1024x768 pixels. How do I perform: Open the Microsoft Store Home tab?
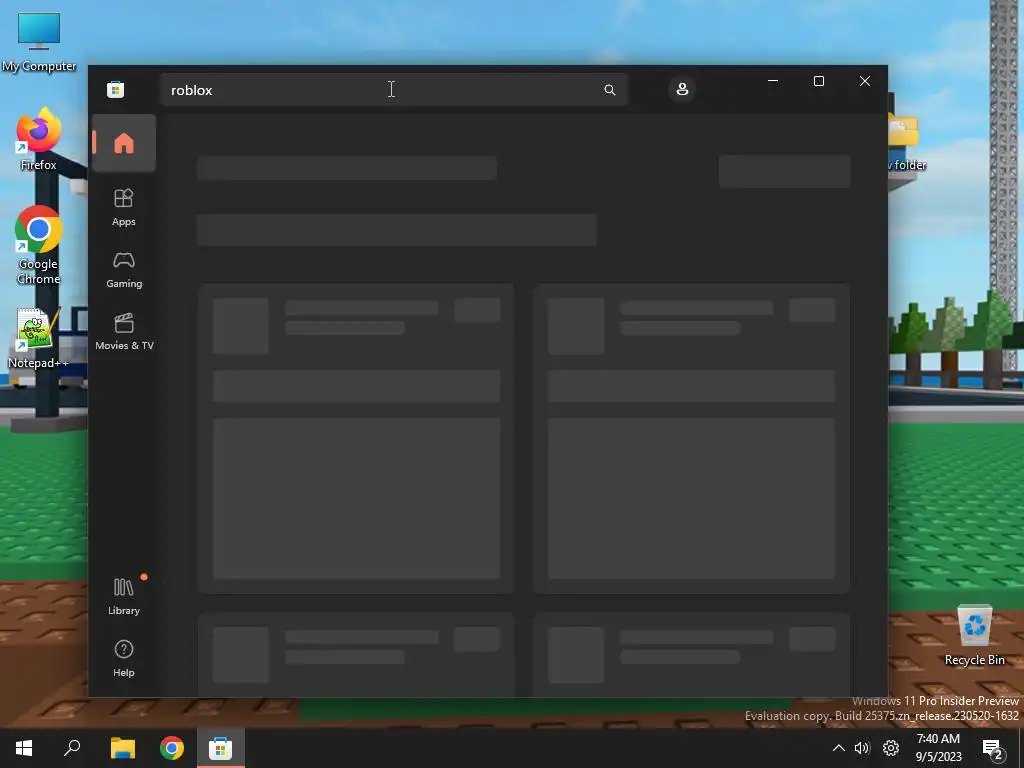tap(124, 143)
